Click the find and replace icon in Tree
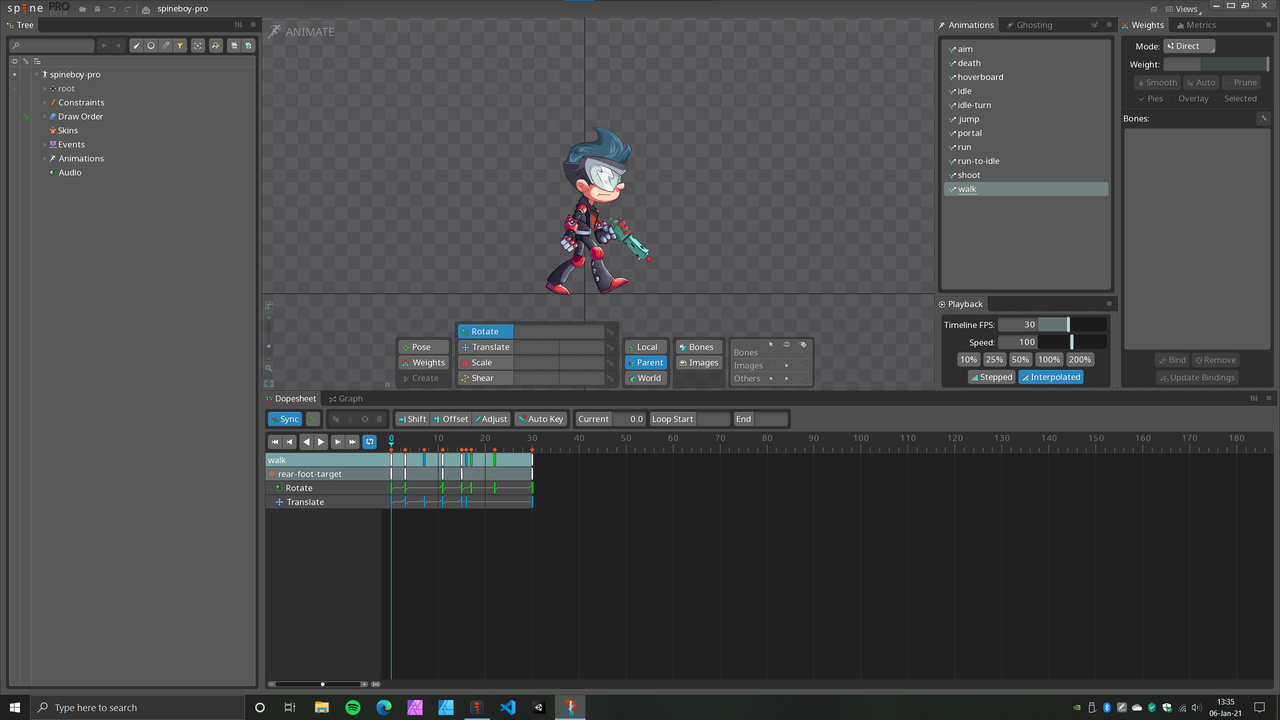This screenshot has width=1280, height=720. [x=215, y=46]
